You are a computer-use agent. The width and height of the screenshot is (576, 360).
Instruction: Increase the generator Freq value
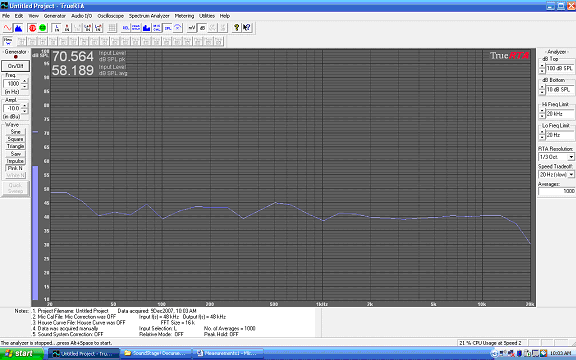[25, 81]
